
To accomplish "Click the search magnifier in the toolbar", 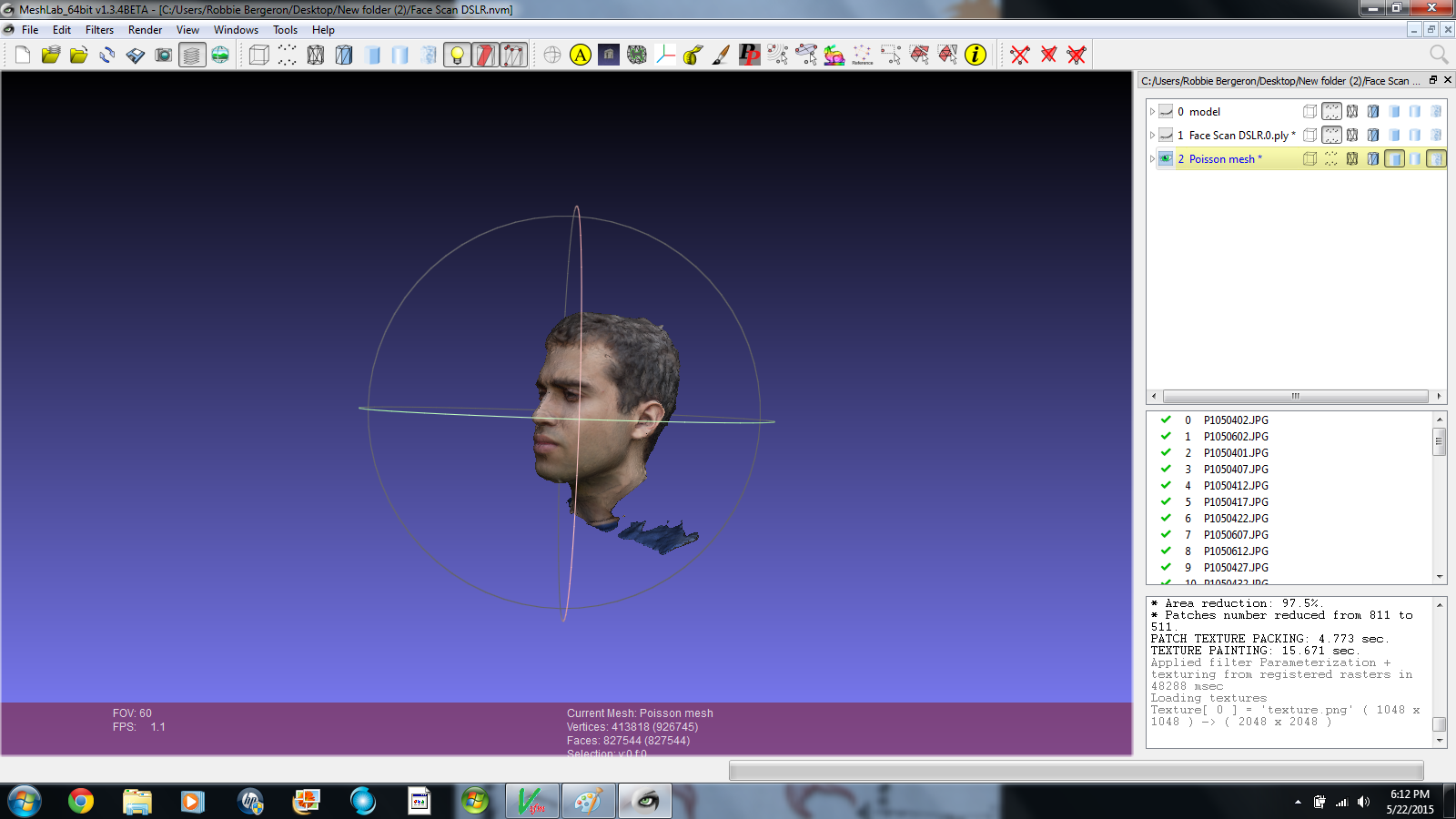I will [x=1438, y=56].
